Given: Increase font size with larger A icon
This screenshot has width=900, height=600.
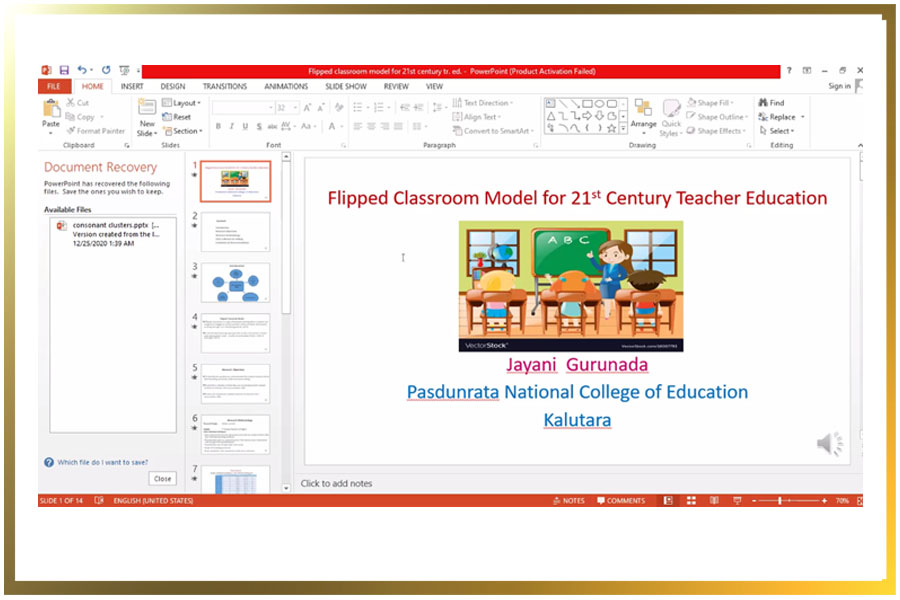Looking at the screenshot, I should tap(308, 107).
